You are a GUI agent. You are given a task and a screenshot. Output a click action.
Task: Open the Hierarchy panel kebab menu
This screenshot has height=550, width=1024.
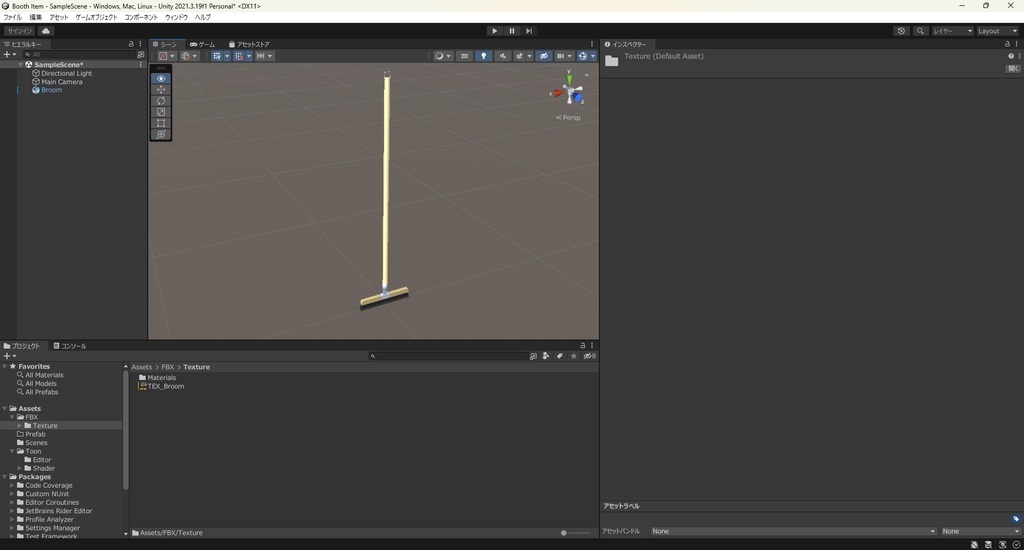pos(140,44)
